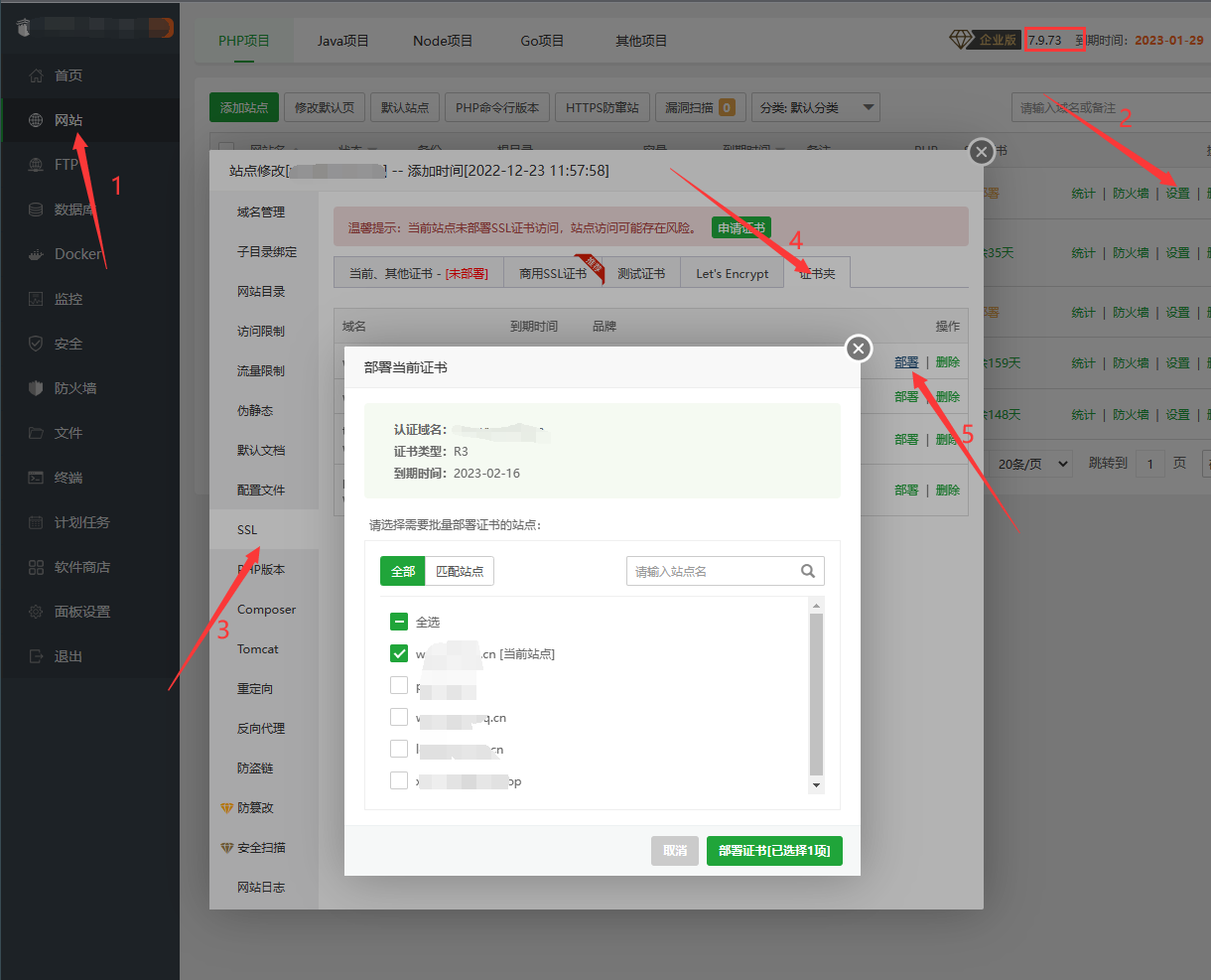Image resolution: width=1211 pixels, height=980 pixels.
Task: Open the 测试证书 tab
Action: [x=641, y=273]
